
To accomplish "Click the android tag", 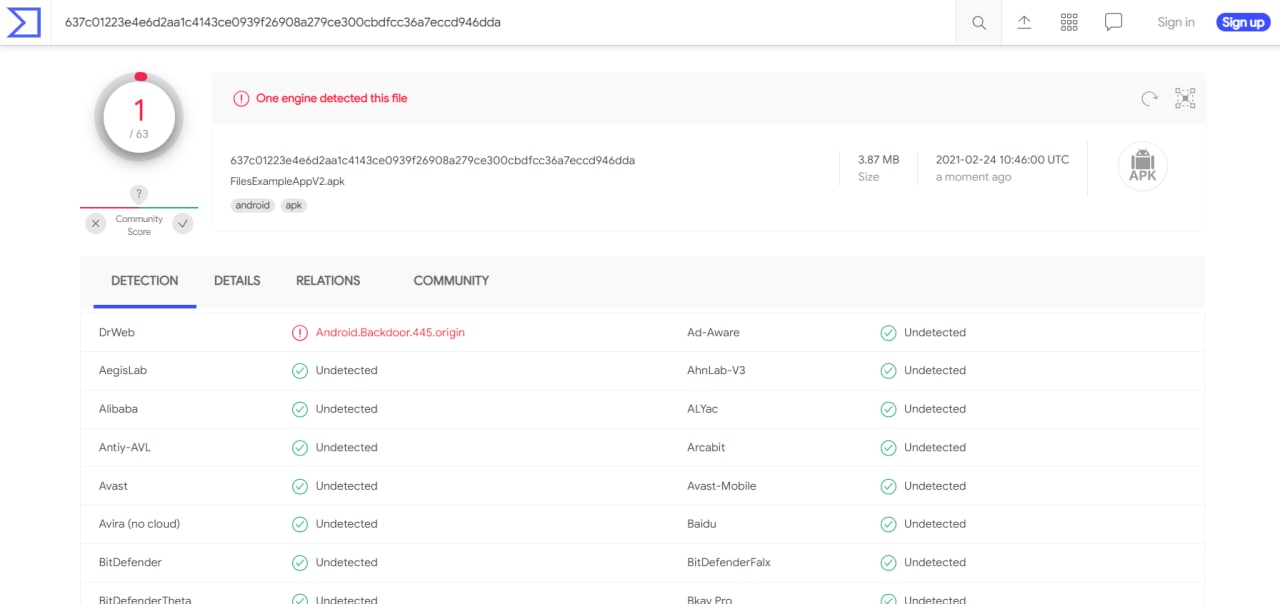I will point(253,205).
